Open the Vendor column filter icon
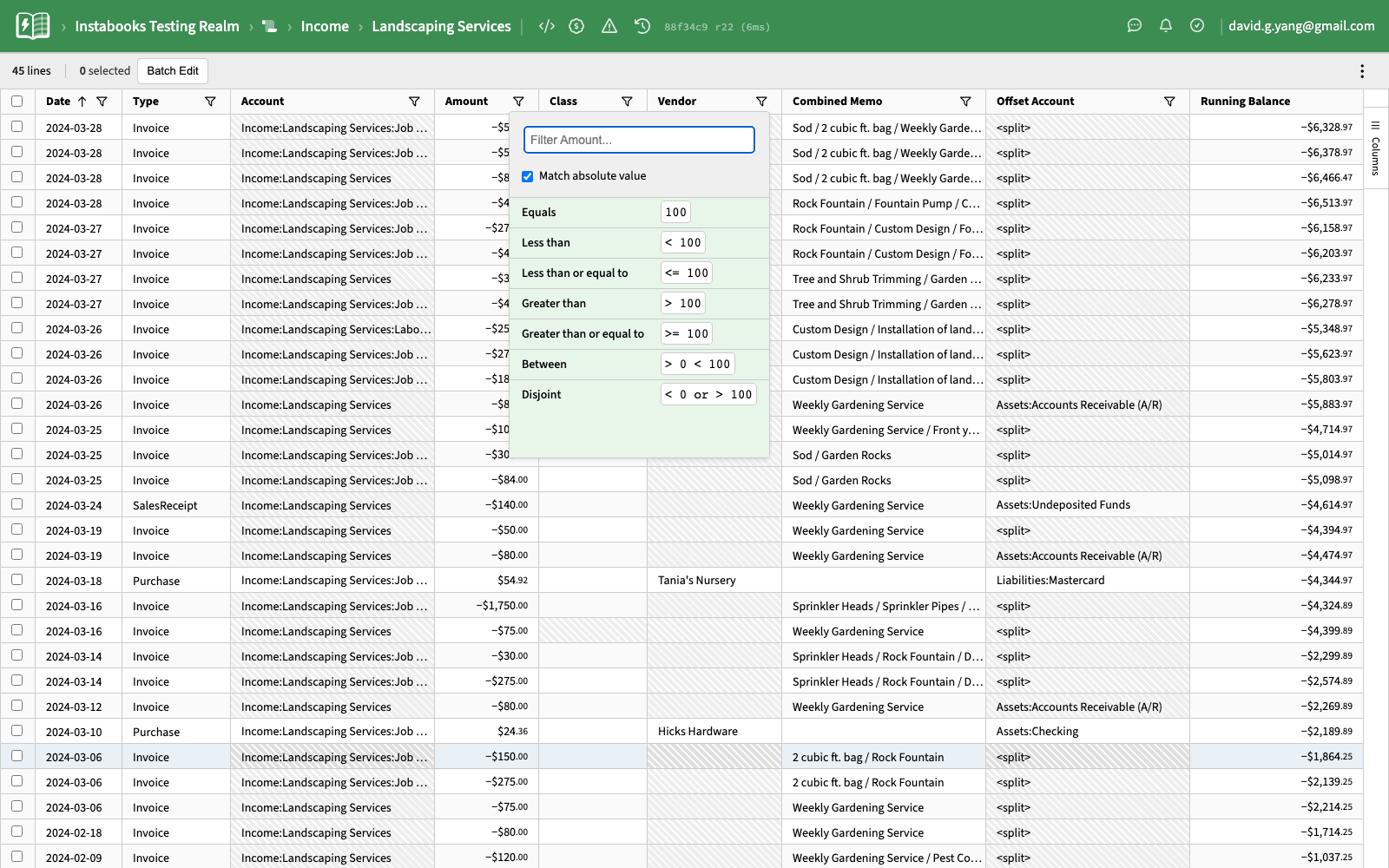 pos(761,102)
